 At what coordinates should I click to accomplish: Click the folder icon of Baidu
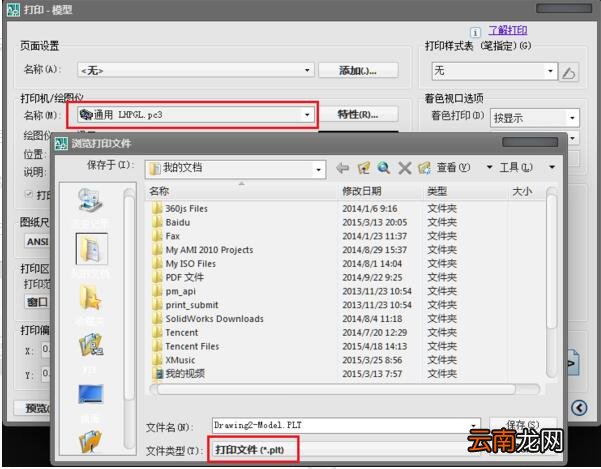tap(157, 222)
